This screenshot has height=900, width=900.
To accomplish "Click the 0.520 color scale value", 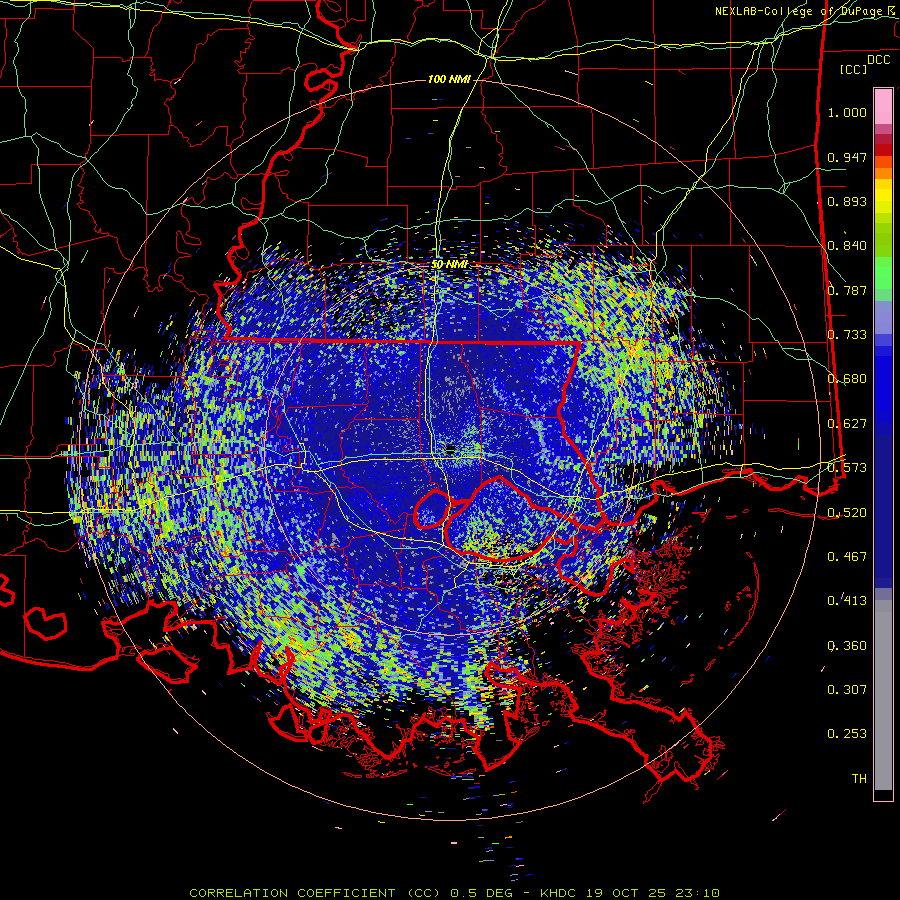I will tap(847, 512).
